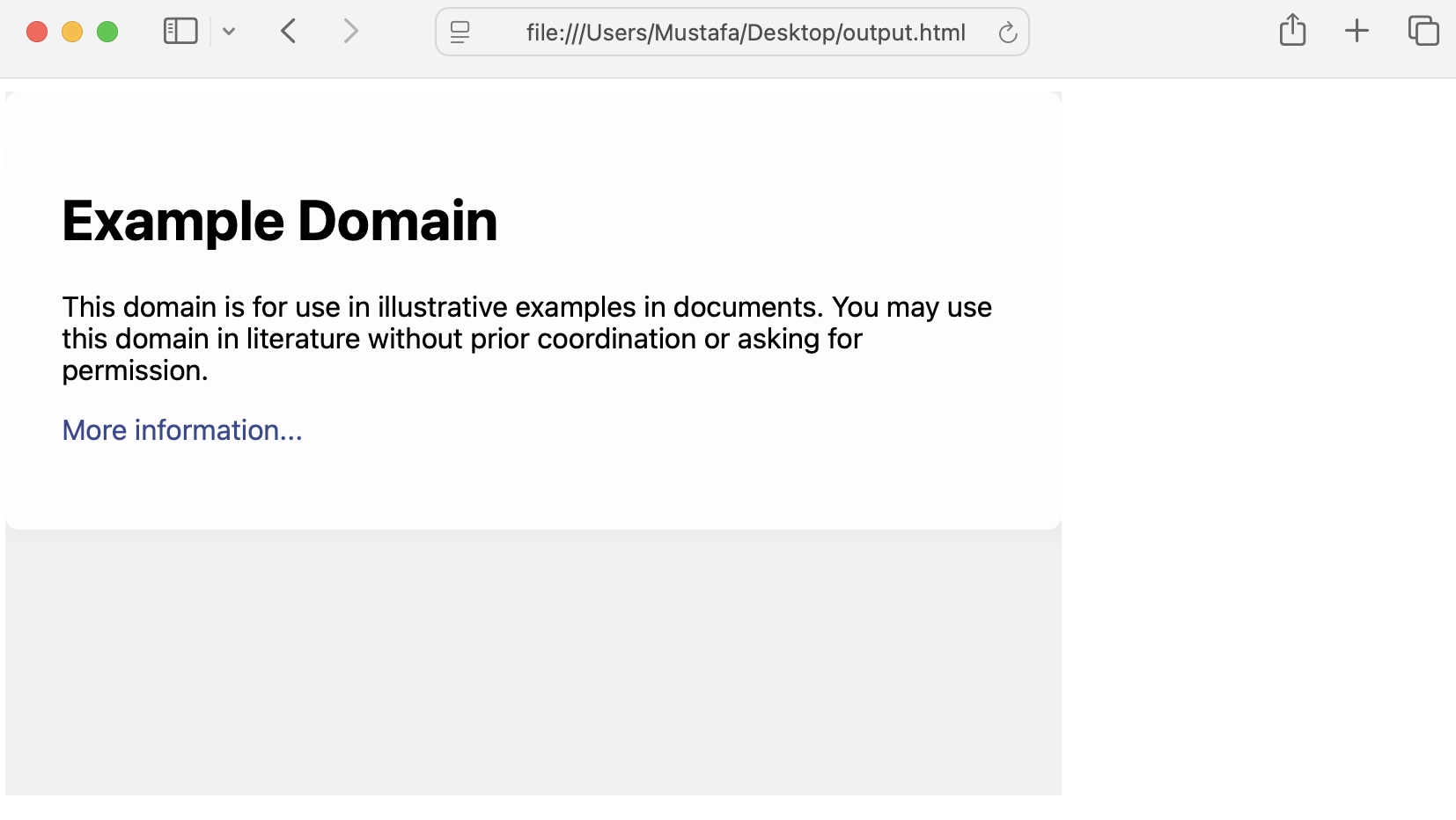The image size is (1456, 820).
Task: Show the tab overview
Action: point(1423,31)
